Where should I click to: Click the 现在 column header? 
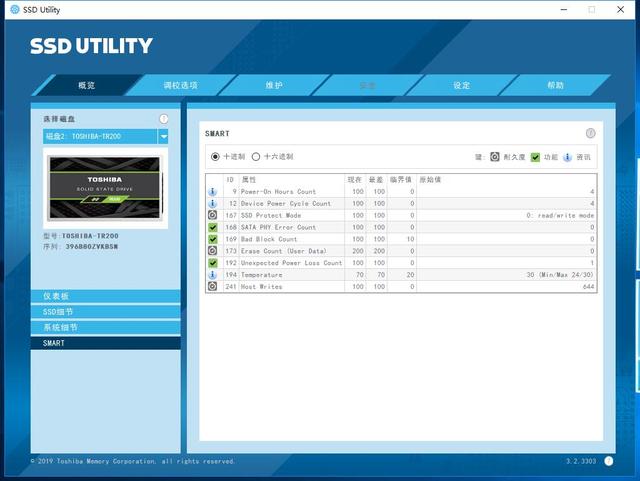355,180
